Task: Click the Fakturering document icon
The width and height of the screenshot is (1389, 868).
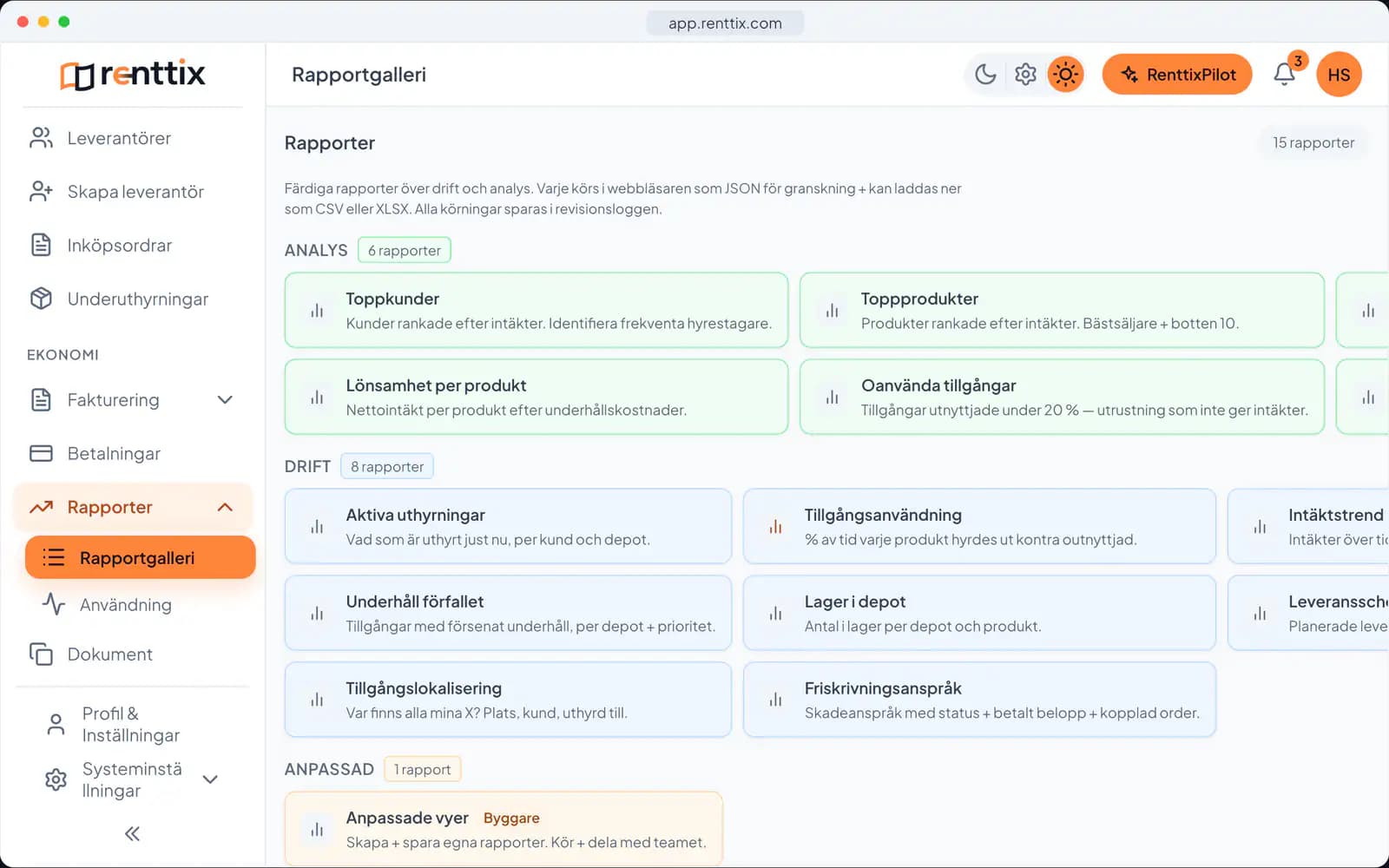Action: click(x=41, y=400)
